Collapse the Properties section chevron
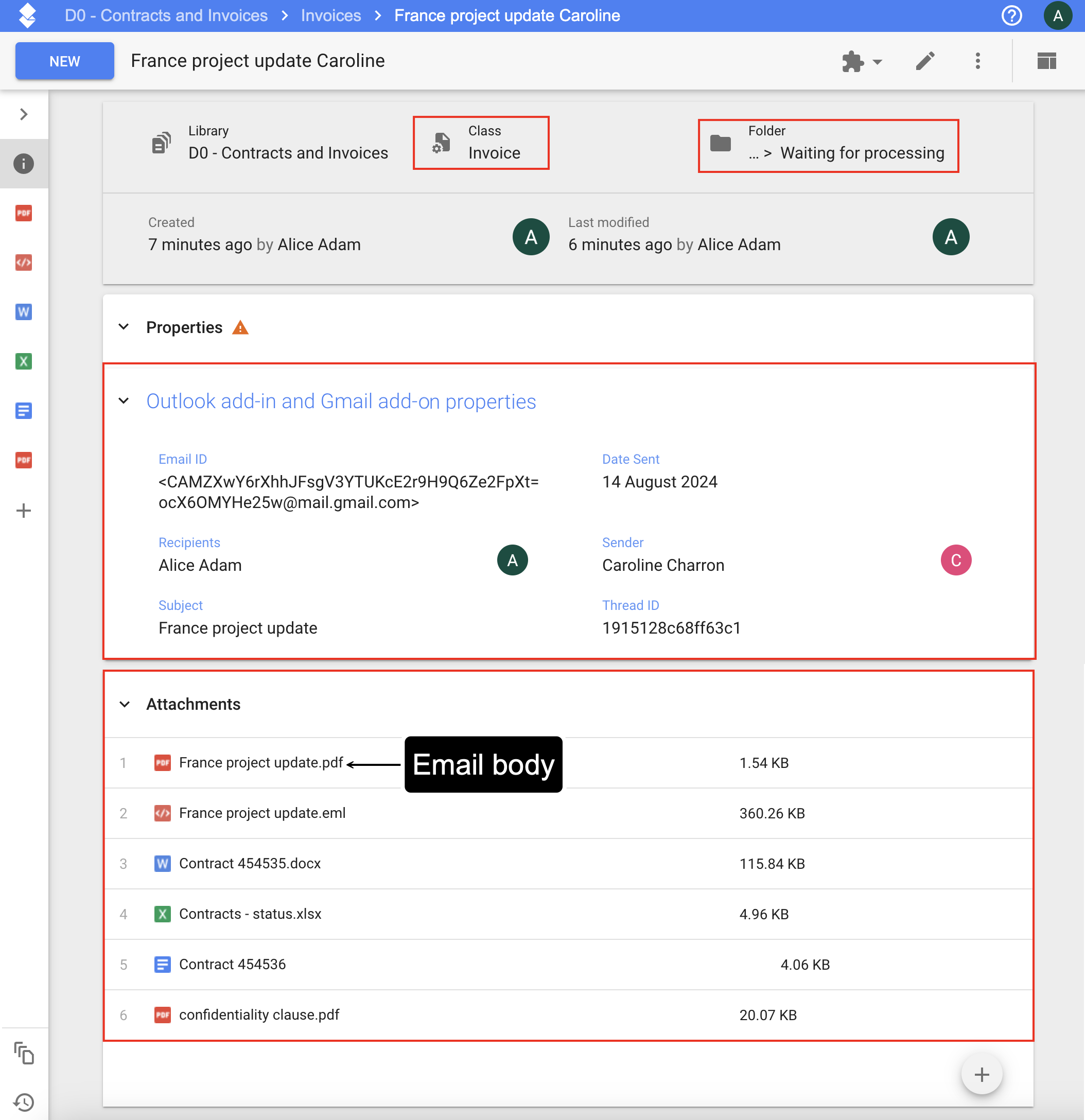 [124, 327]
